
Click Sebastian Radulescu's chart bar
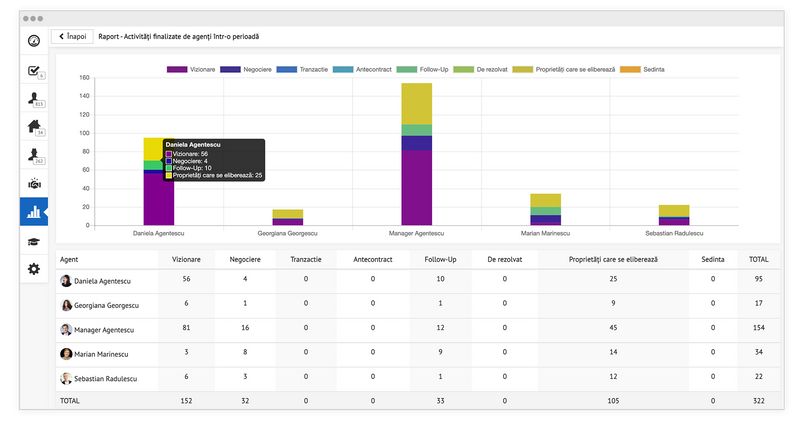coord(674,215)
